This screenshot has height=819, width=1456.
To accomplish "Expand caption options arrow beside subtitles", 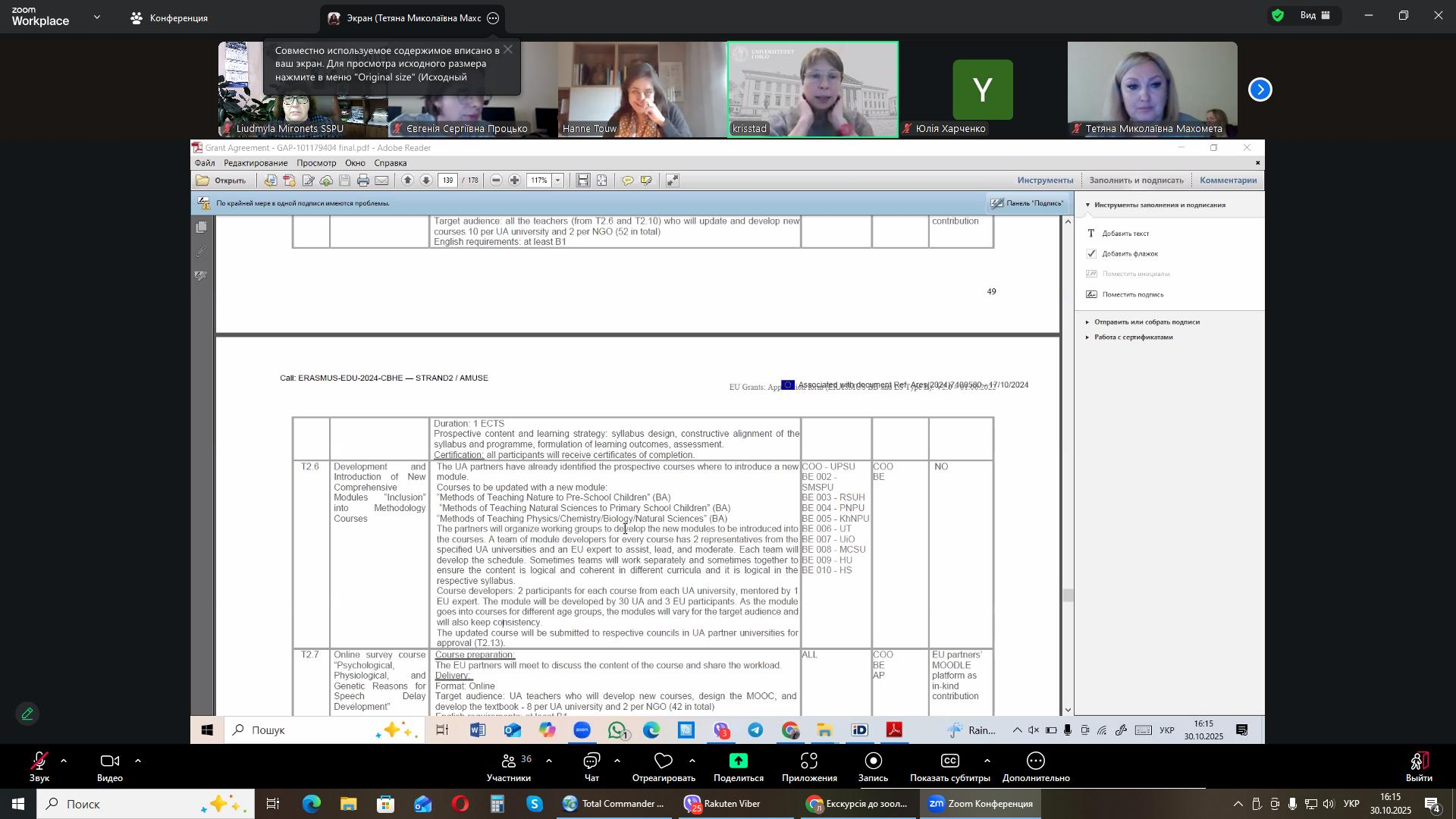I will coord(987,760).
